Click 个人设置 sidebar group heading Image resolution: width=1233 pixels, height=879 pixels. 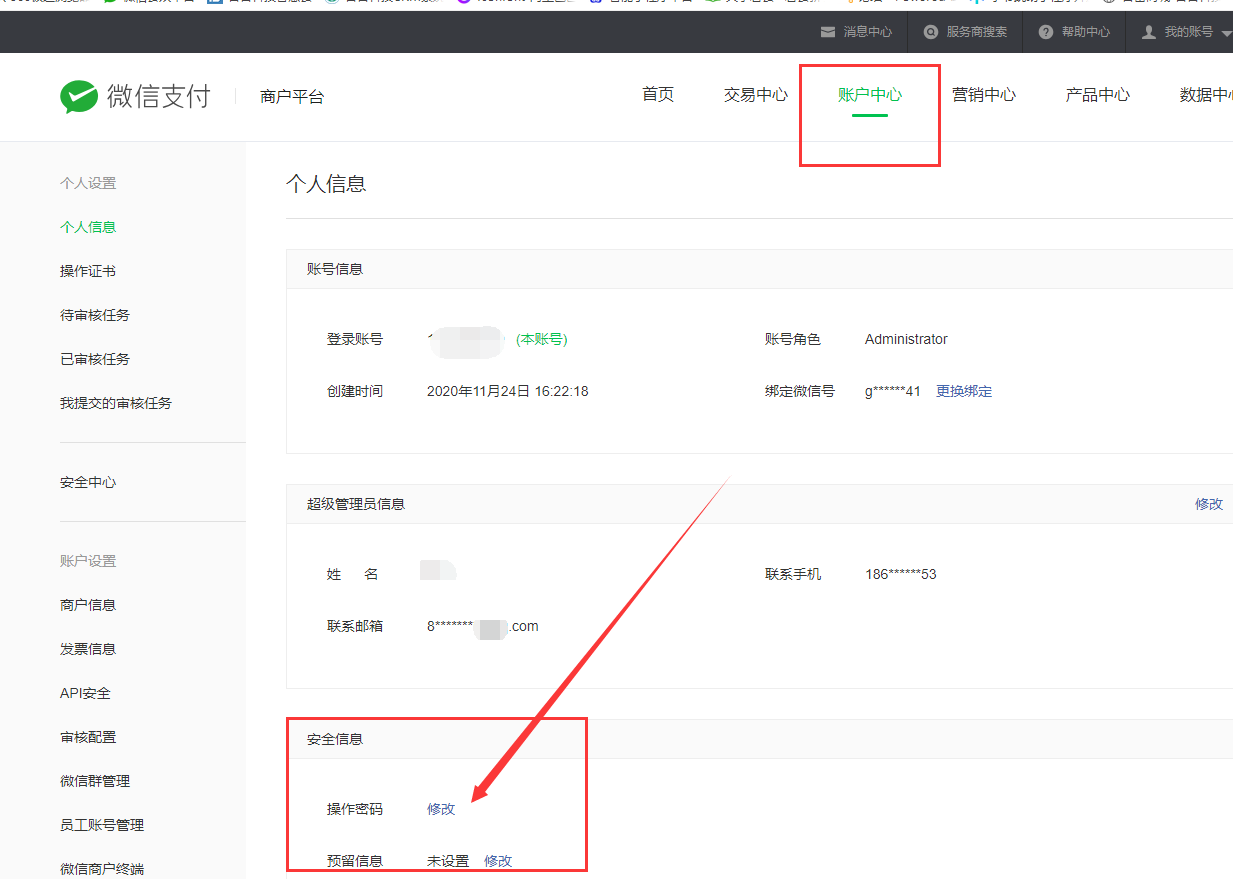pyautogui.click(x=88, y=183)
